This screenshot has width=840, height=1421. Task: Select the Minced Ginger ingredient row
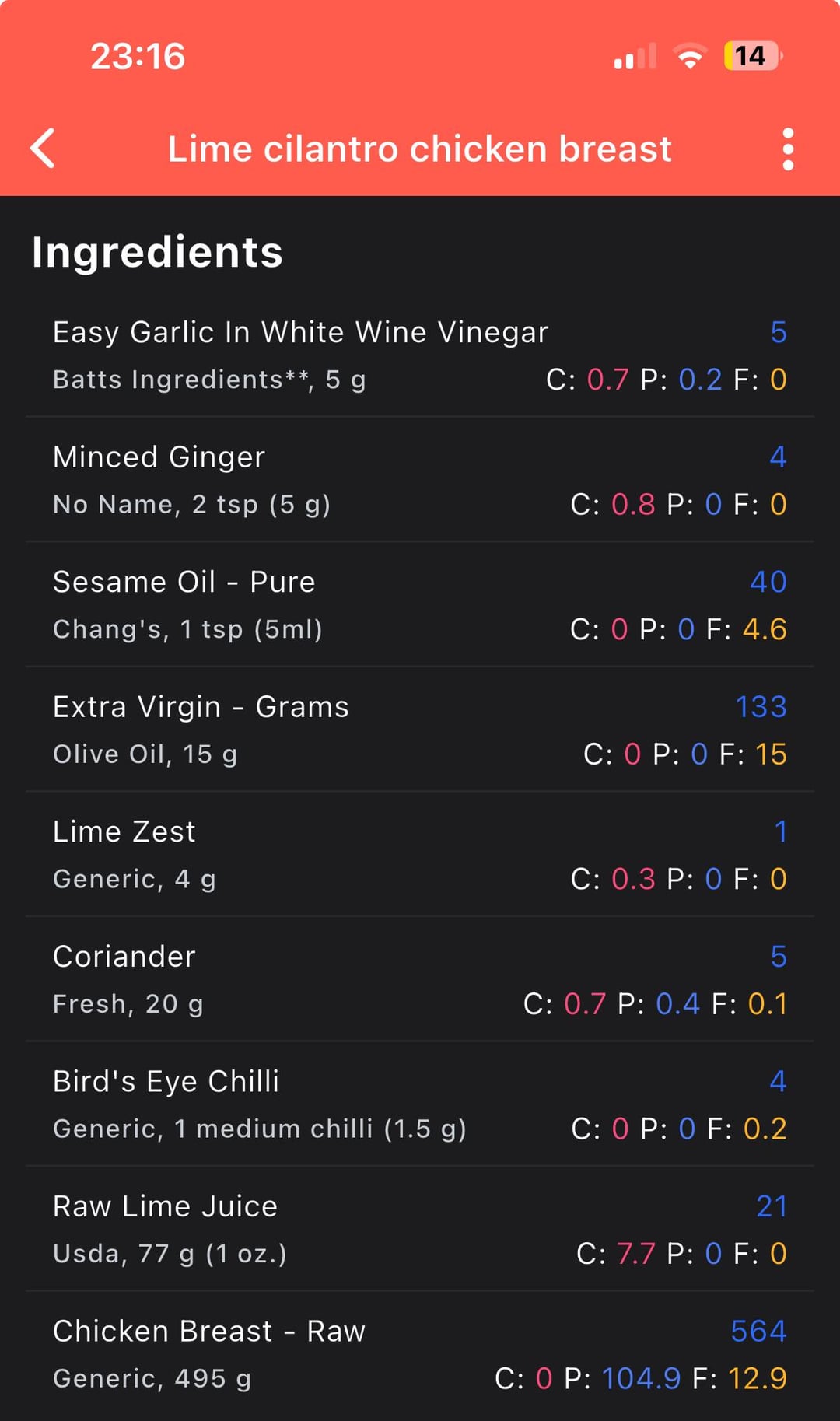159,457
